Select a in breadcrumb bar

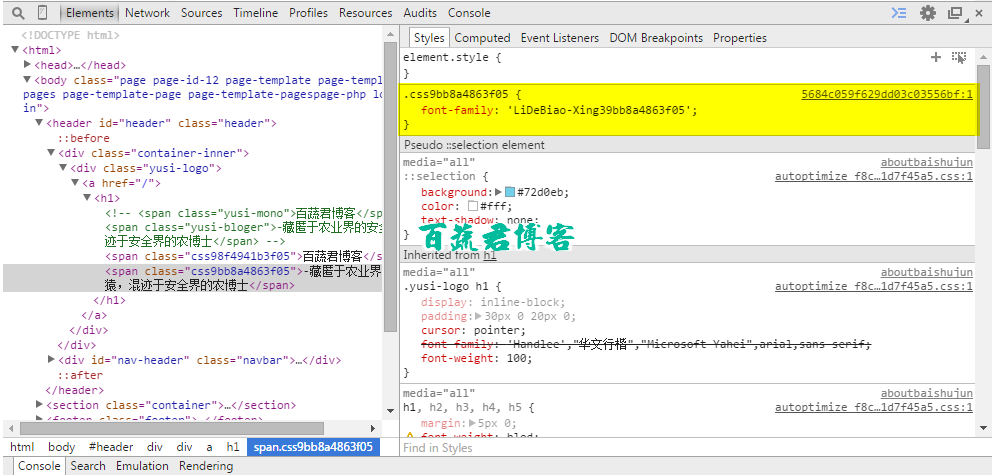[x=209, y=447]
